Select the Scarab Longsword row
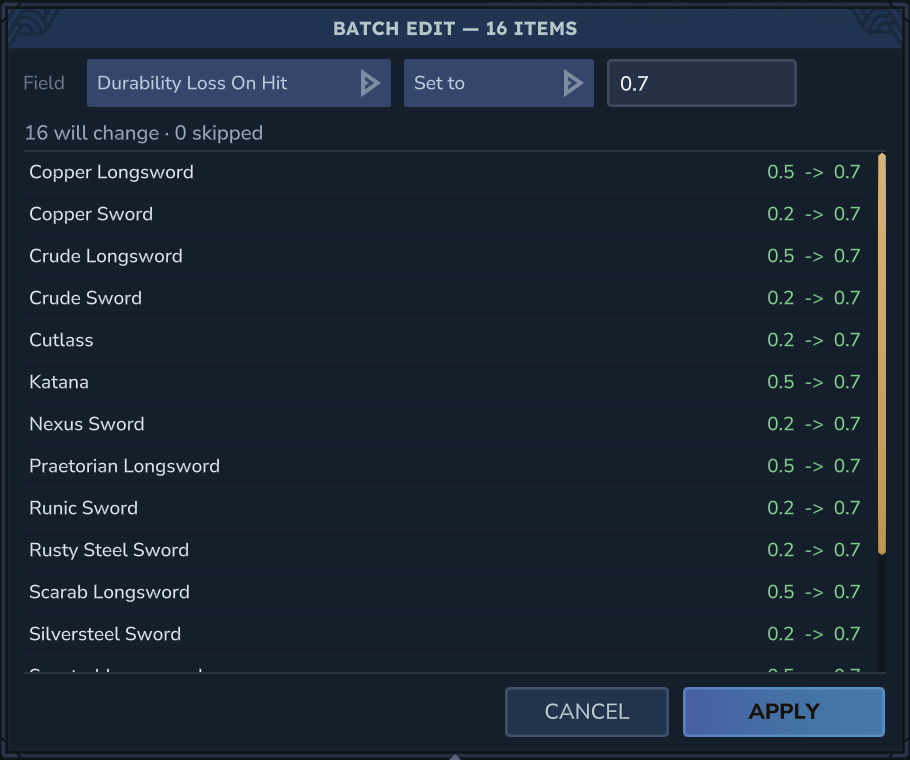The height and width of the screenshot is (760, 910). pos(447,592)
